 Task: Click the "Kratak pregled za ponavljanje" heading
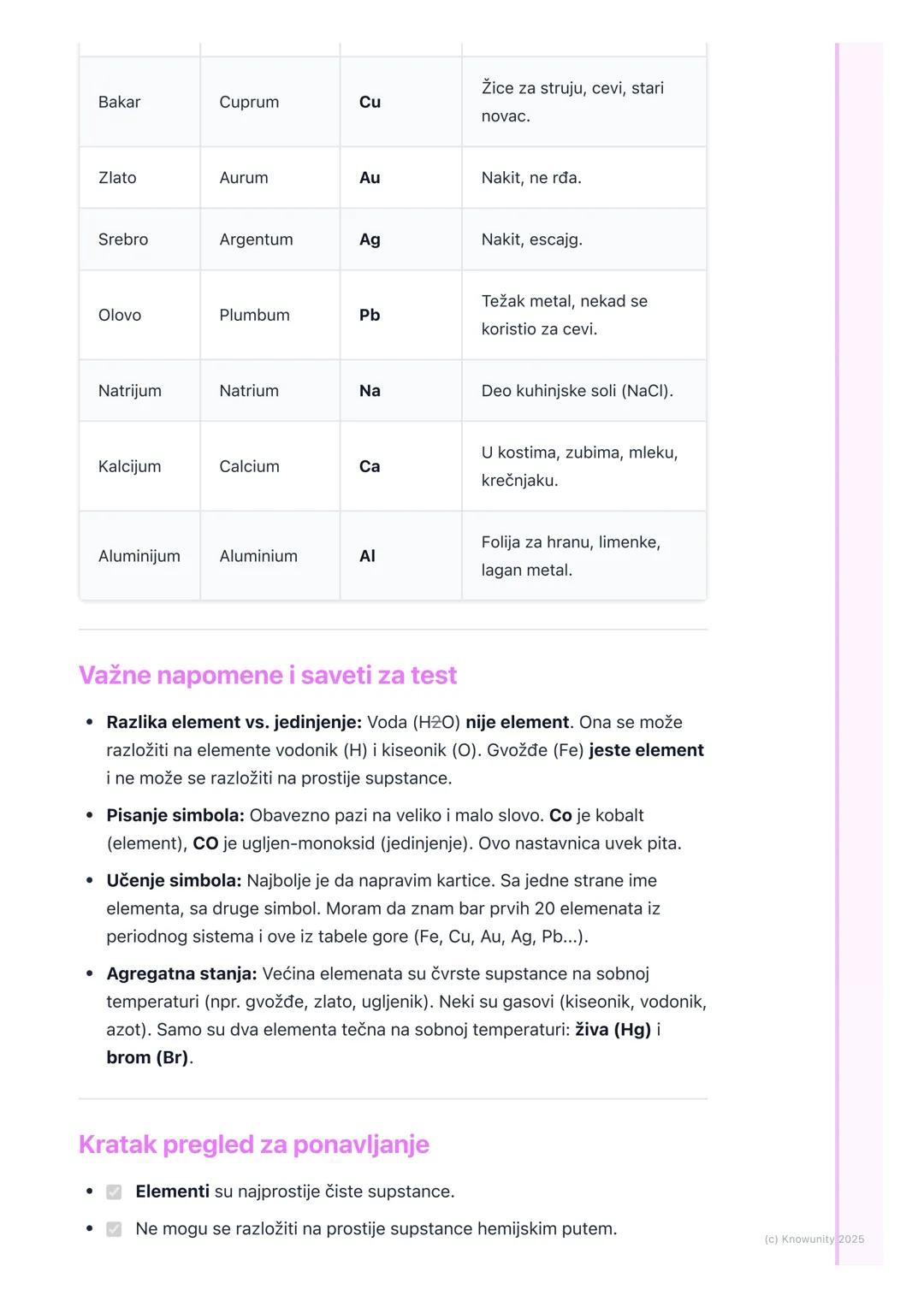pos(254,1144)
